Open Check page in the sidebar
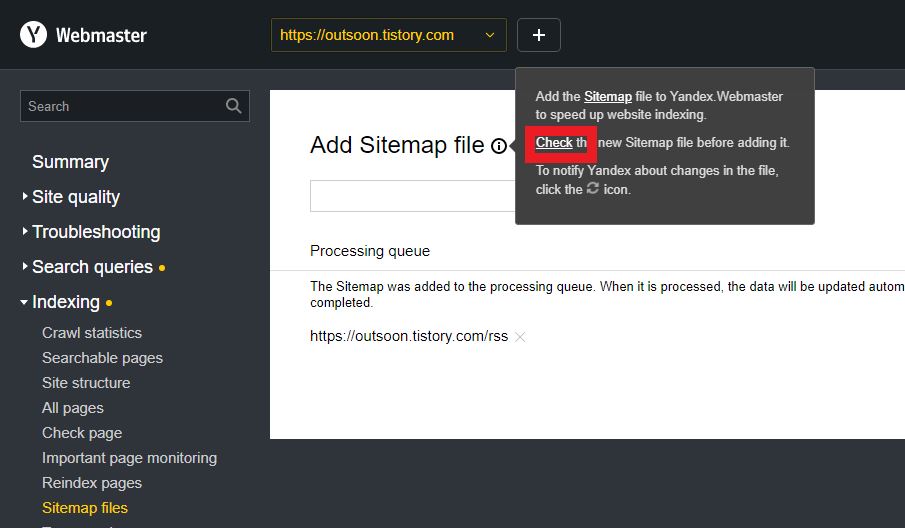The image size is (905, 528). 82,433
